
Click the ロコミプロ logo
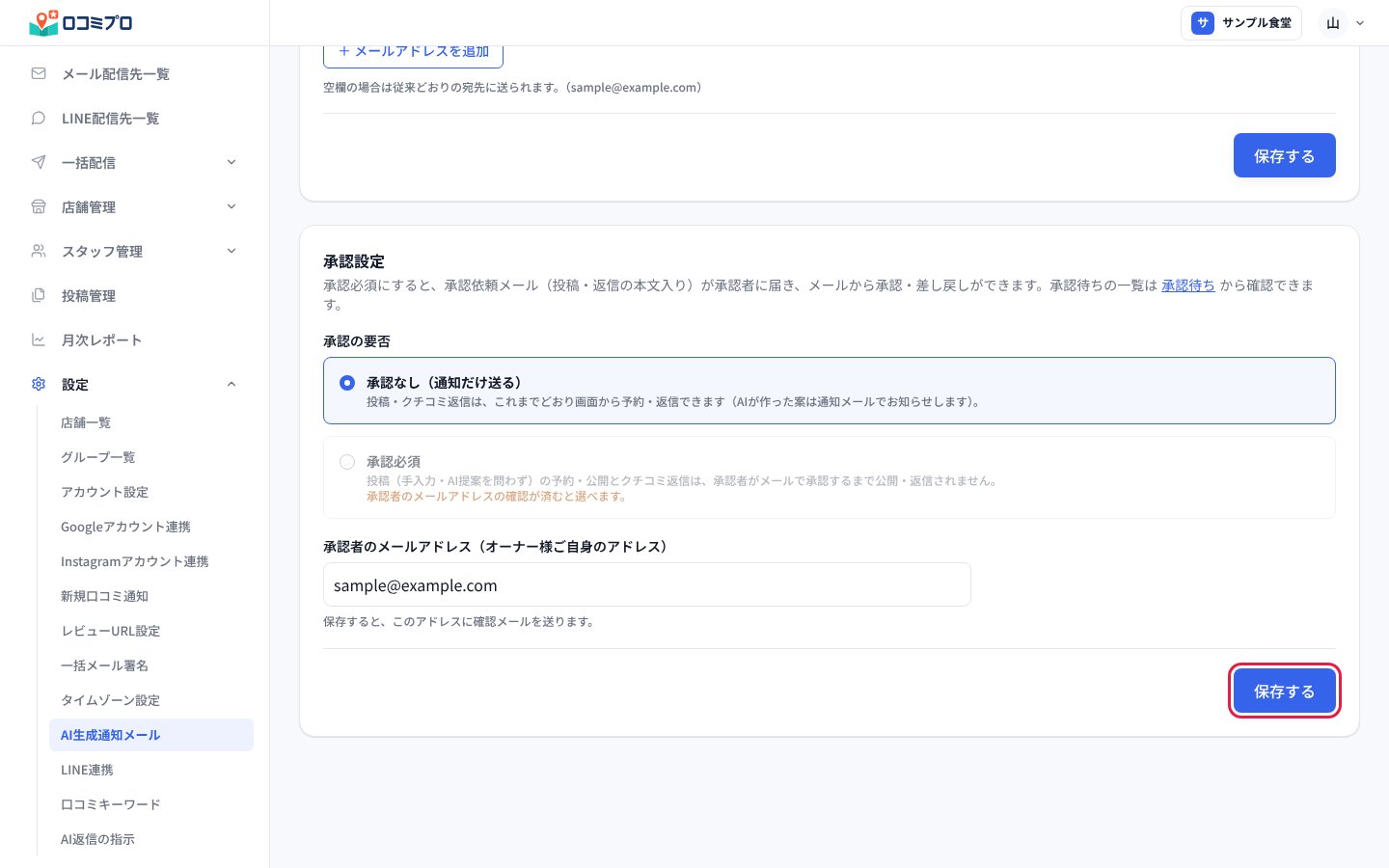[81, 22]
